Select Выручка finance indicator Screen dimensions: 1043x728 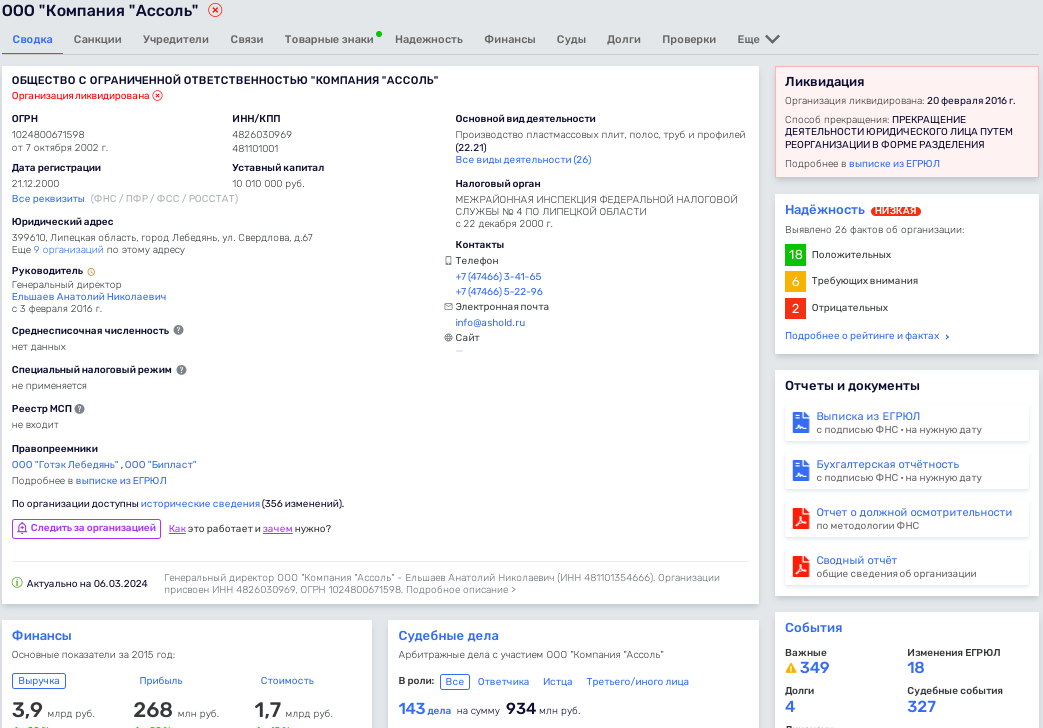(x=39, y=681)
